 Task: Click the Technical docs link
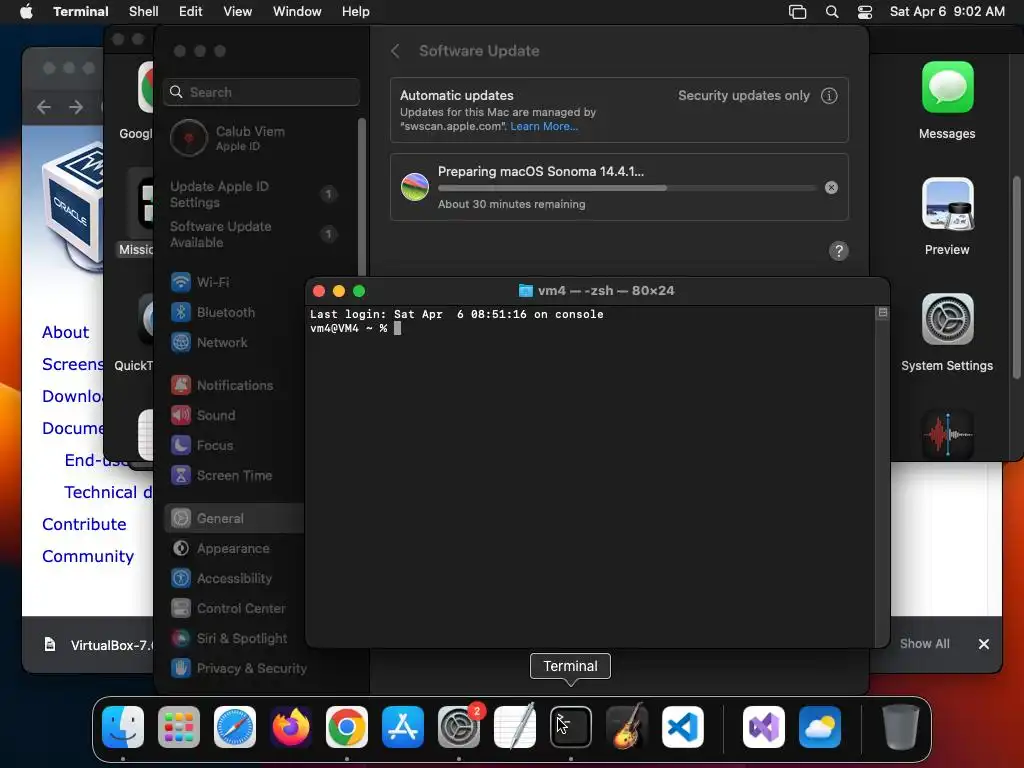108,492
